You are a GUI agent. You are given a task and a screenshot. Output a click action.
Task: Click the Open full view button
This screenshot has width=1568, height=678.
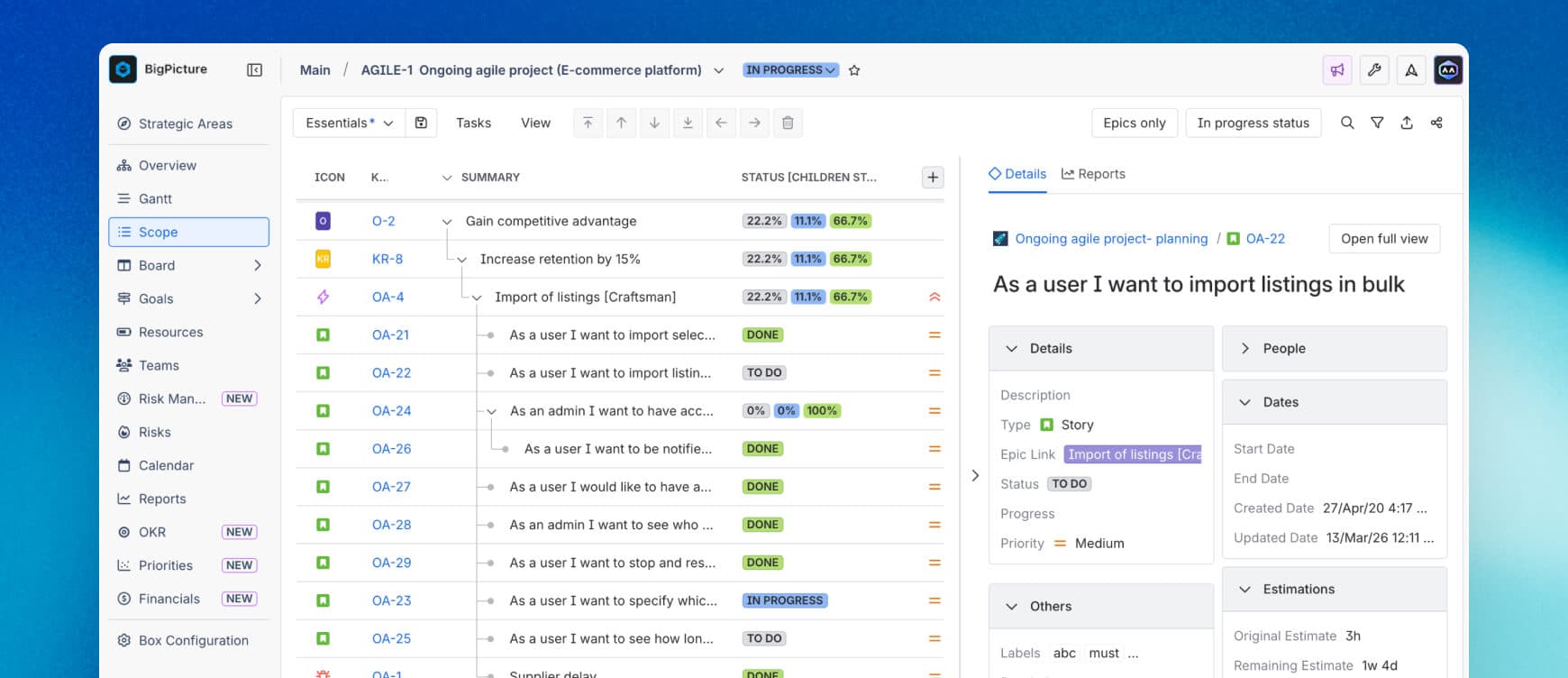tap(1384, 239)
